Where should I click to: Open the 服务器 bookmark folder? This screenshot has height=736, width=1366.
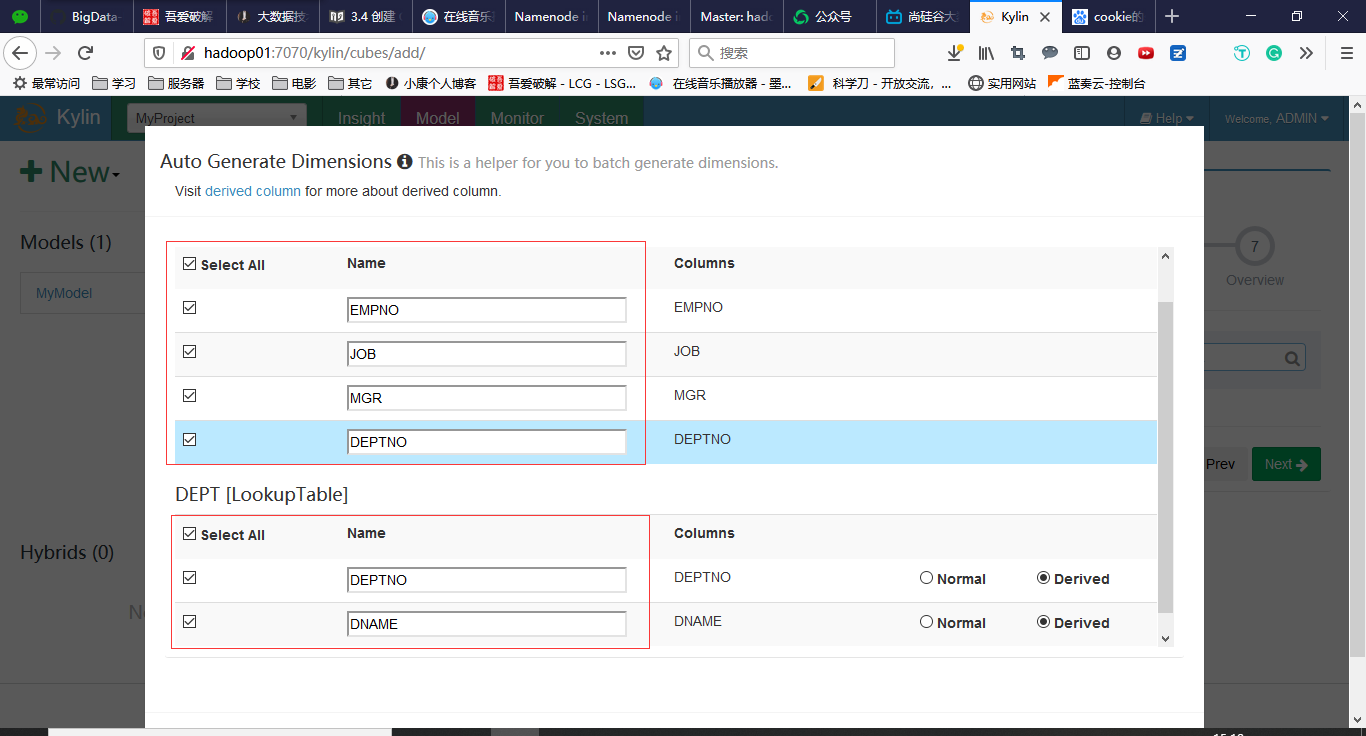click(176, 84)
